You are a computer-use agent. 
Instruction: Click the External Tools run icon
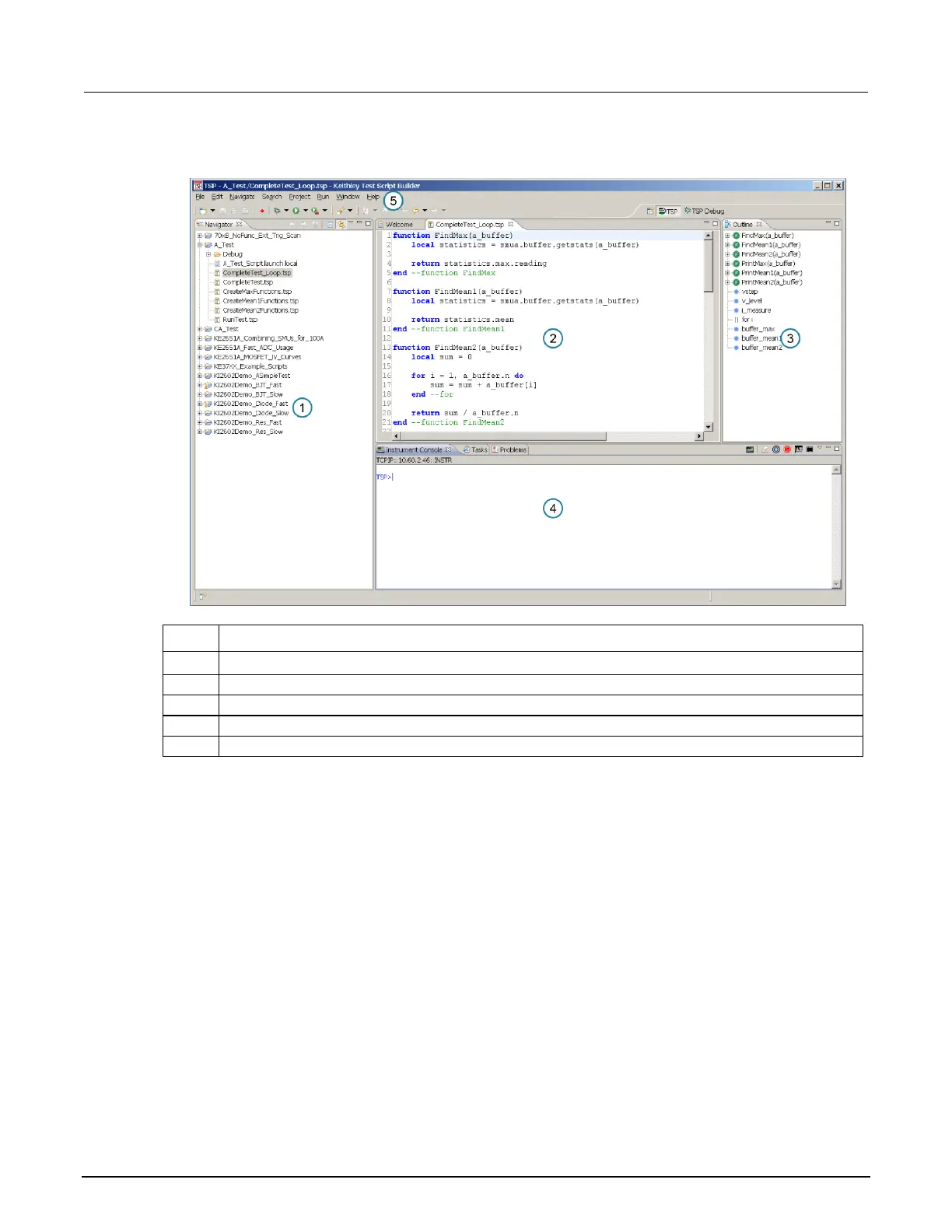pos(315,211)
